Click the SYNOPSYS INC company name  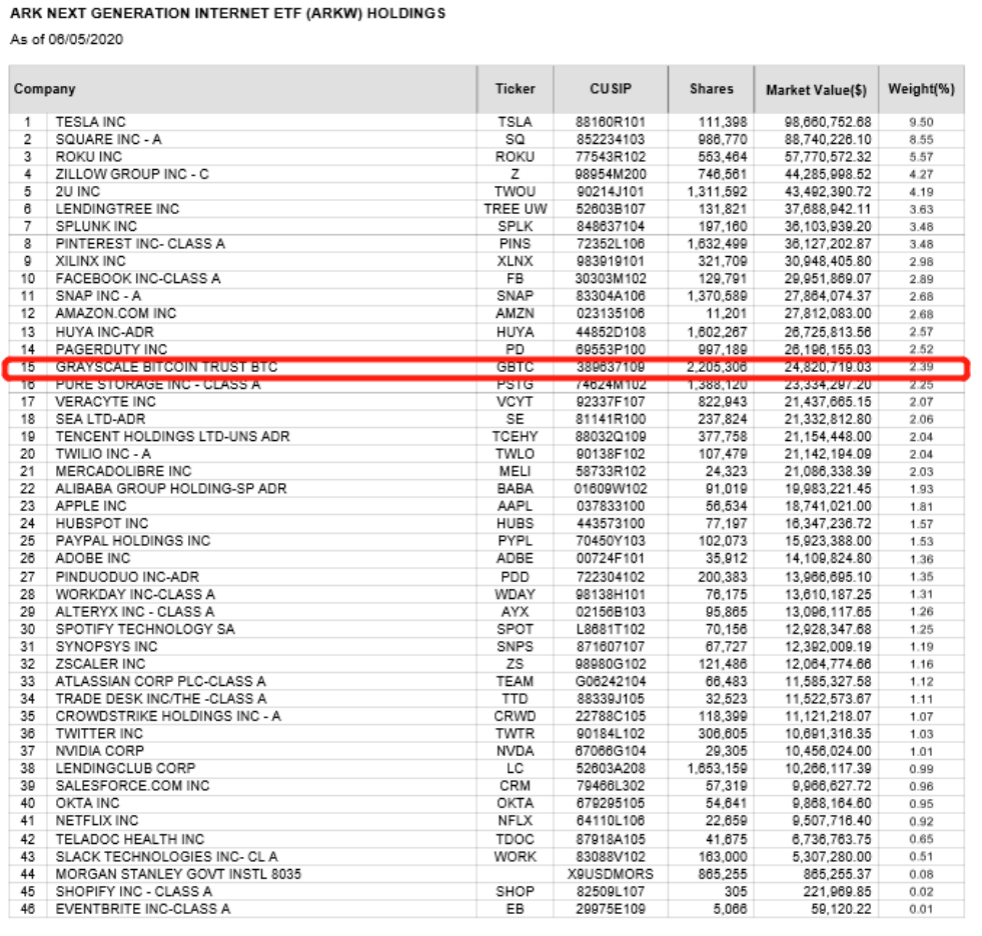coord(106,647)
